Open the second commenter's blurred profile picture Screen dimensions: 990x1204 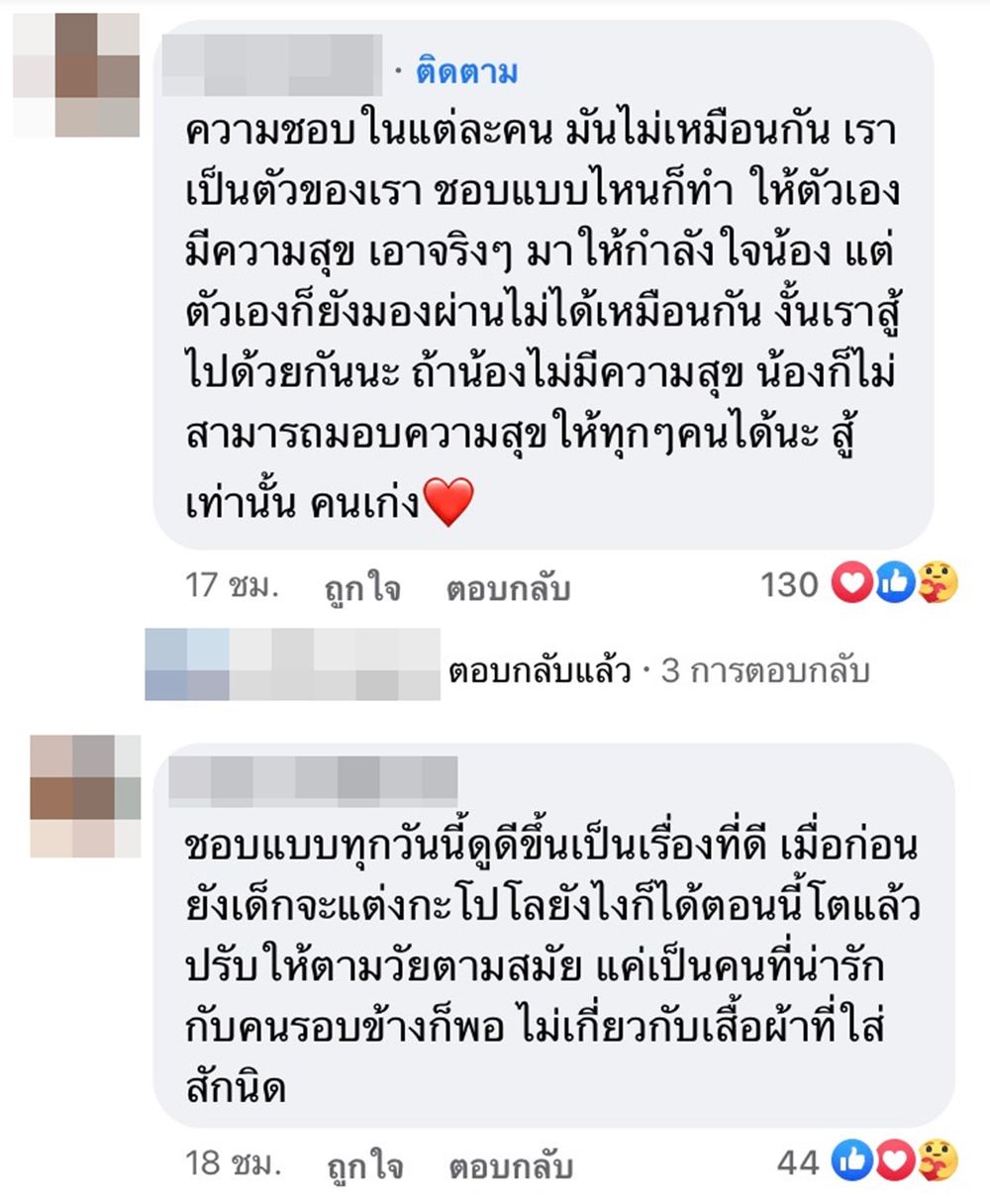[x=85, y=797]
